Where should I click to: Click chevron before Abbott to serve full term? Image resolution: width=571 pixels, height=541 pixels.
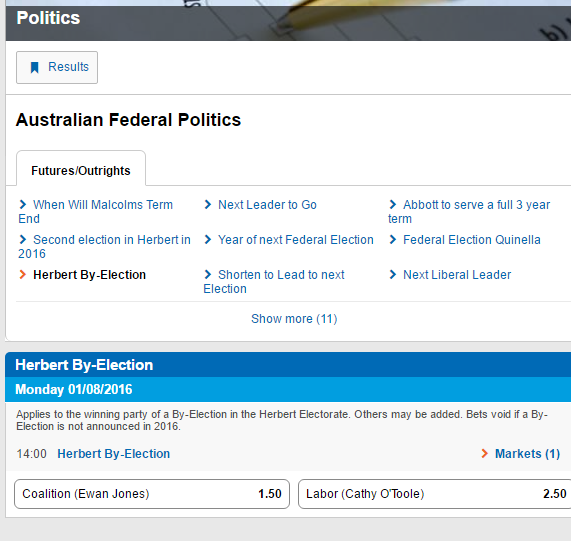393,205
